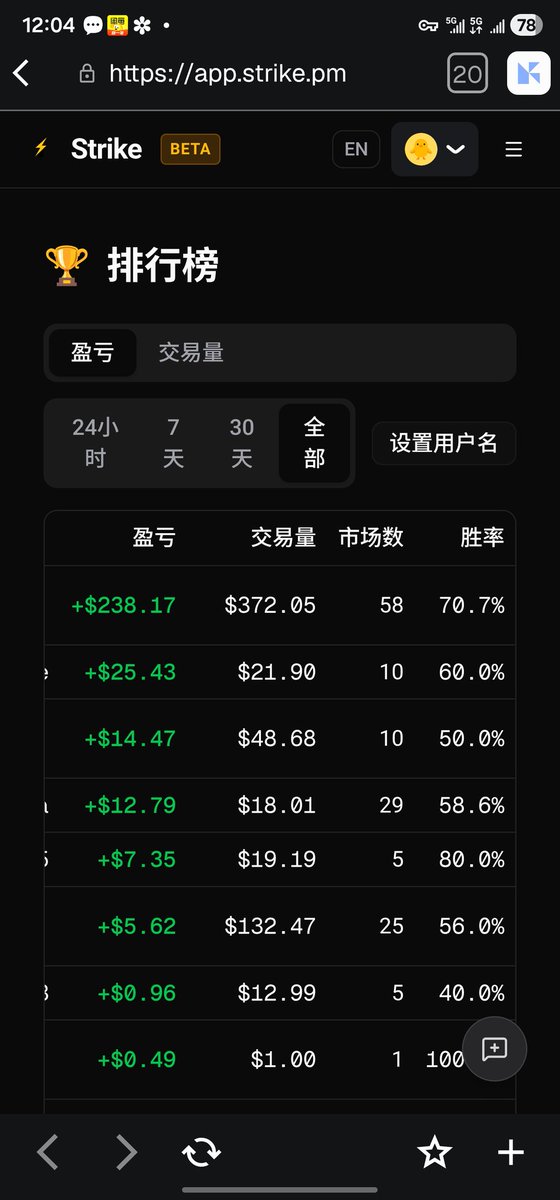Click the $132.47 volume cell
The width and height of the screenshot is (560, 1200).
tap(270, 926)
